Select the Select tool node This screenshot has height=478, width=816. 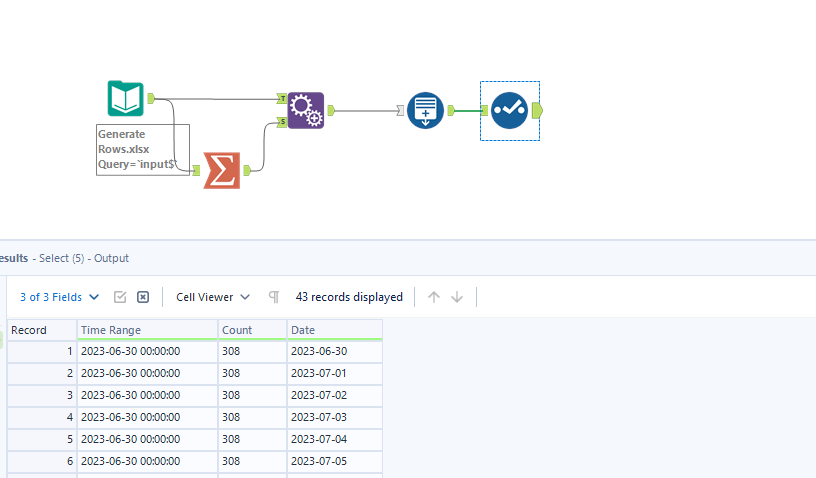(x=509, y=110)
